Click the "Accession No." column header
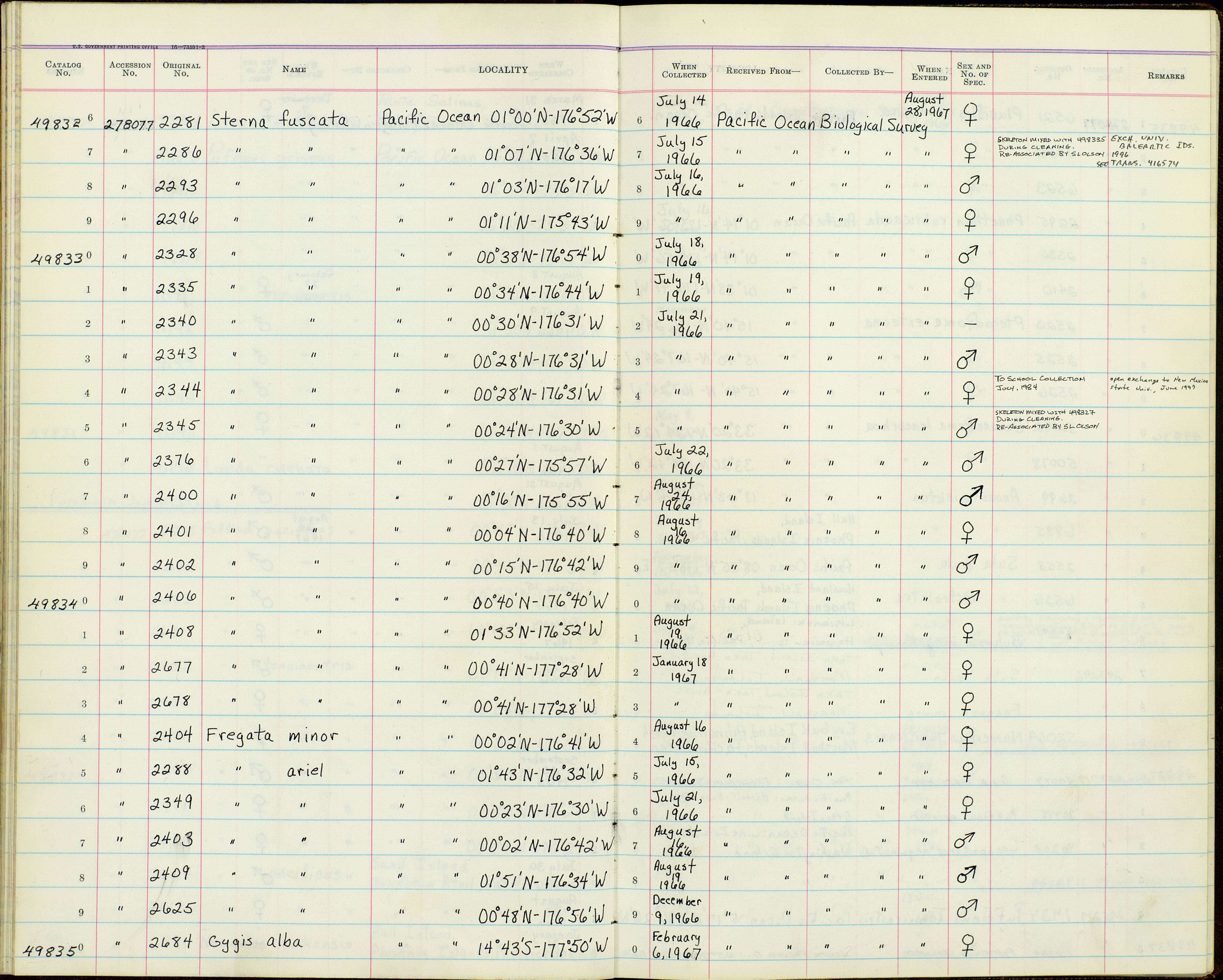 tap(130, 69)
